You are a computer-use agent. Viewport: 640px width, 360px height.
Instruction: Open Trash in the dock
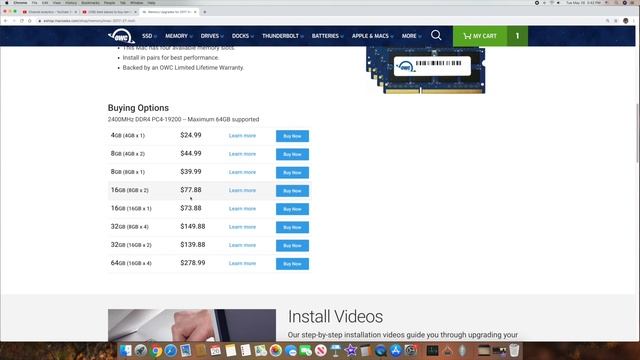click(514, 351)
